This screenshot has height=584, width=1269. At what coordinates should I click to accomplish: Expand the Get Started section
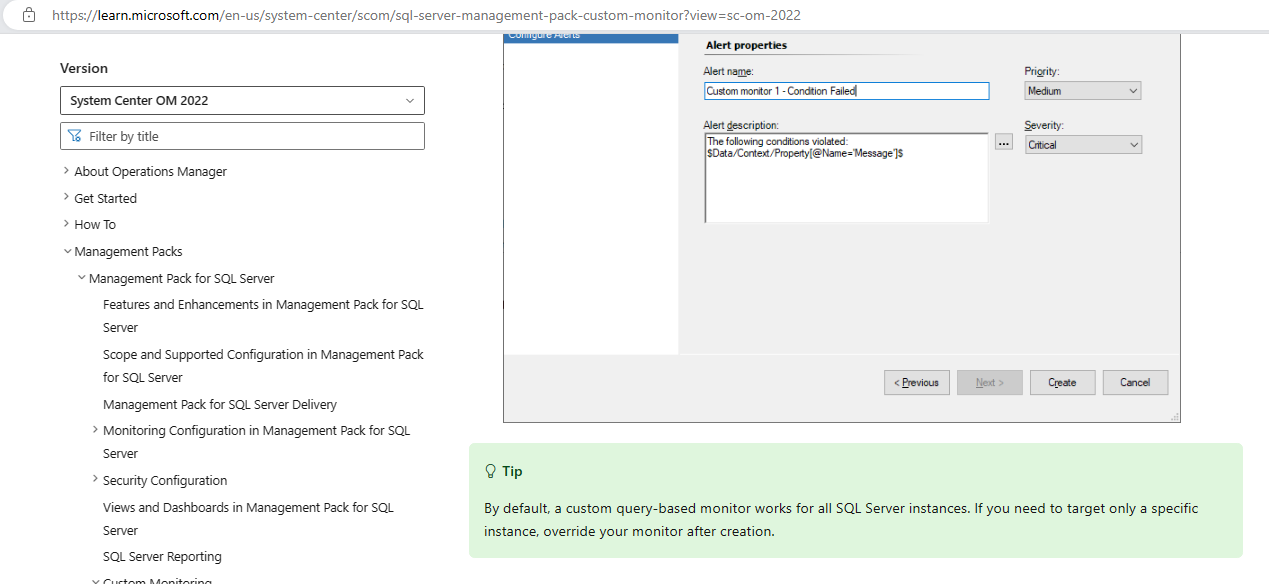[x=66, y=198]
